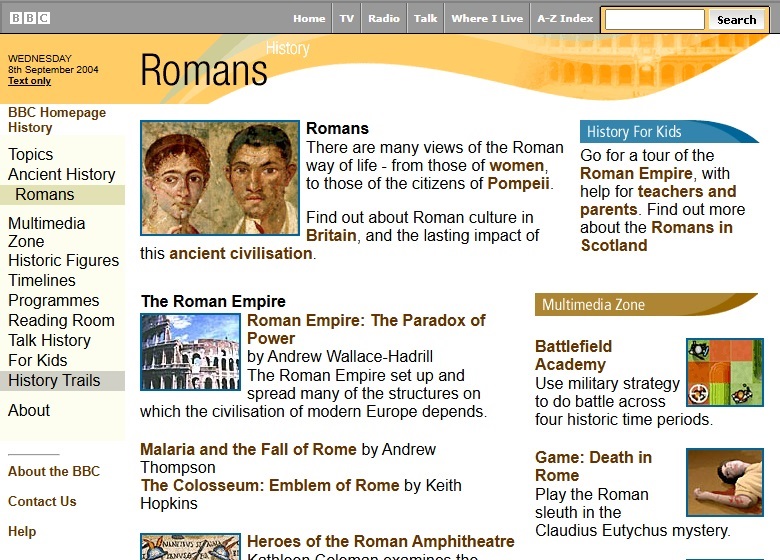This screenshot has width=780, height=560.
Task: Click the Colosseum thumbnail image
Action: pyautogui.click(x=190, y=351)
